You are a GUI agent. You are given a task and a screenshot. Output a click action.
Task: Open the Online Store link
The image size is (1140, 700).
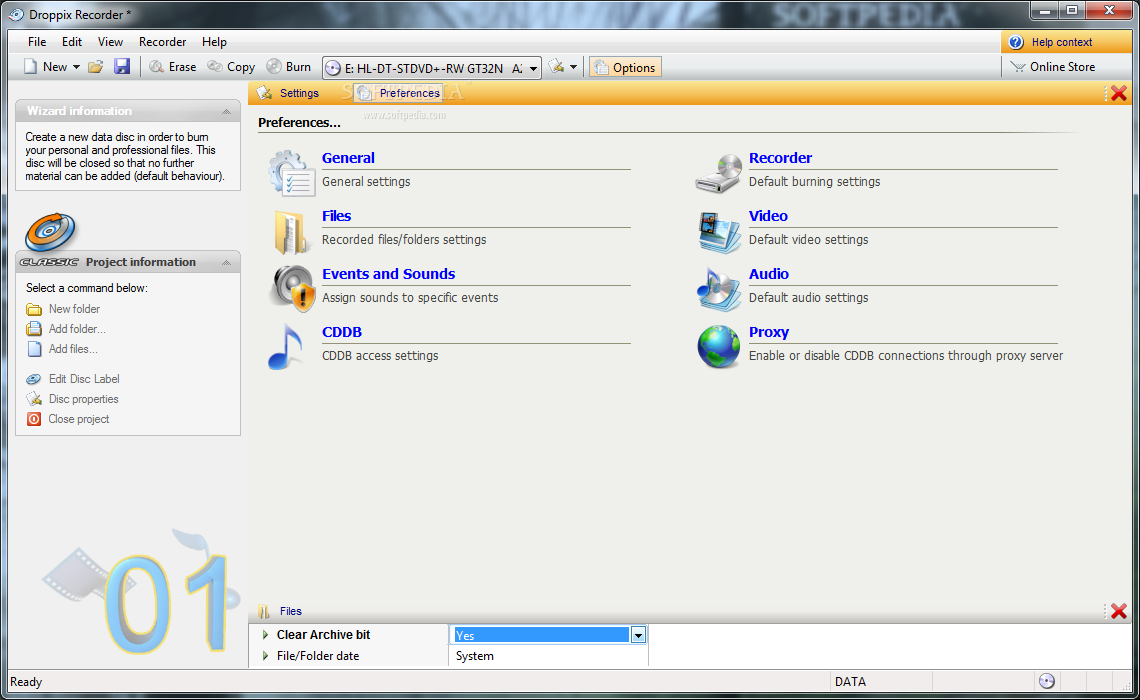pyautogui.click(x=1053, y=67)
